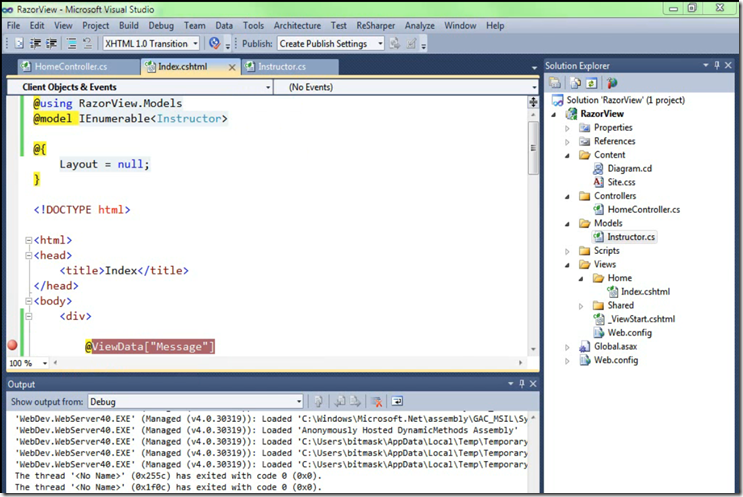Open the Analyze menu
743x497 pixels.
tap(419, 26)
